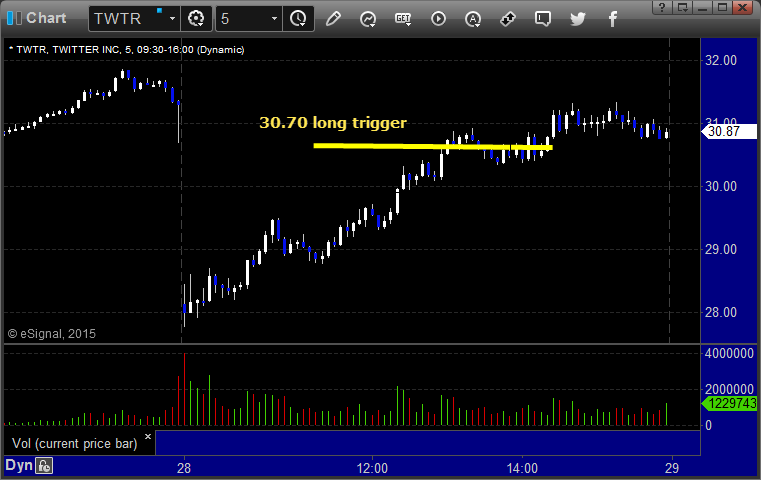Share chart via Facebook icon

[x=613, y=19]
